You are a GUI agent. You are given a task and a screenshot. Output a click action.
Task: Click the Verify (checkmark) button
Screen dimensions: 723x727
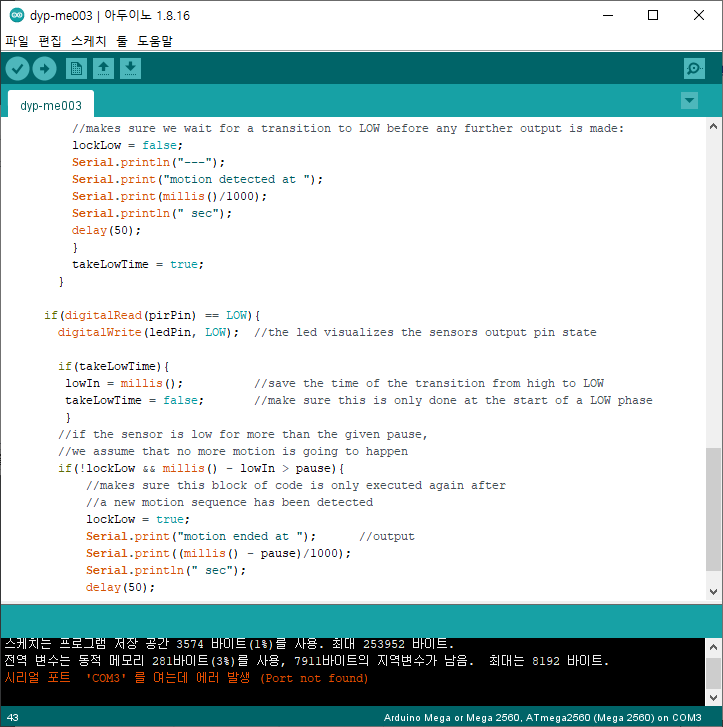point(18,69)
